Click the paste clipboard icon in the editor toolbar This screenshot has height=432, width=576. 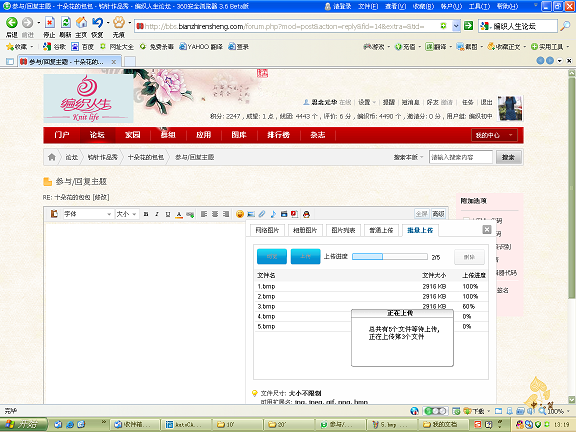(54, 214)
